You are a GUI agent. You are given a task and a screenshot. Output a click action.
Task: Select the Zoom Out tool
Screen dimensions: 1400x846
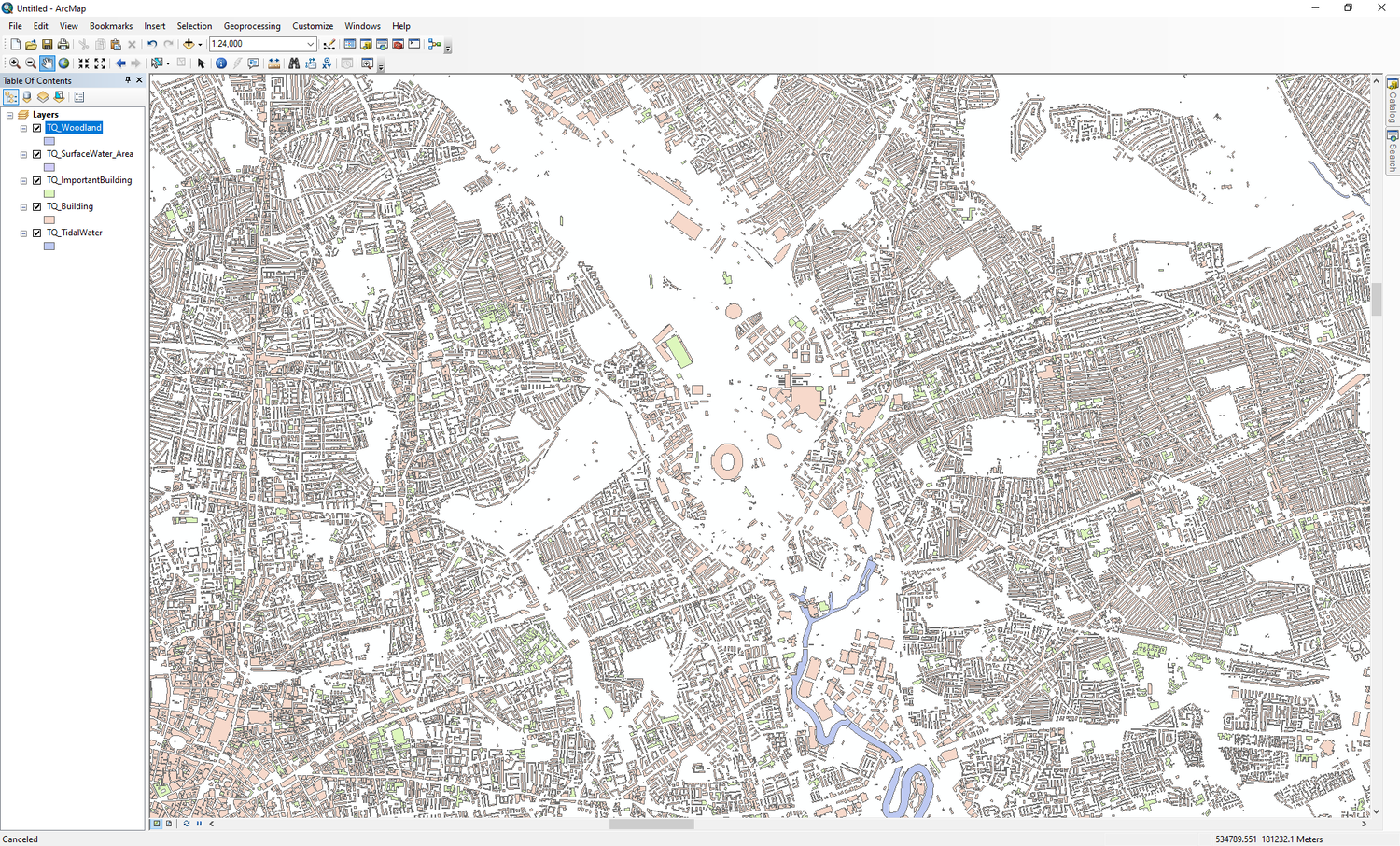point(31,63)
